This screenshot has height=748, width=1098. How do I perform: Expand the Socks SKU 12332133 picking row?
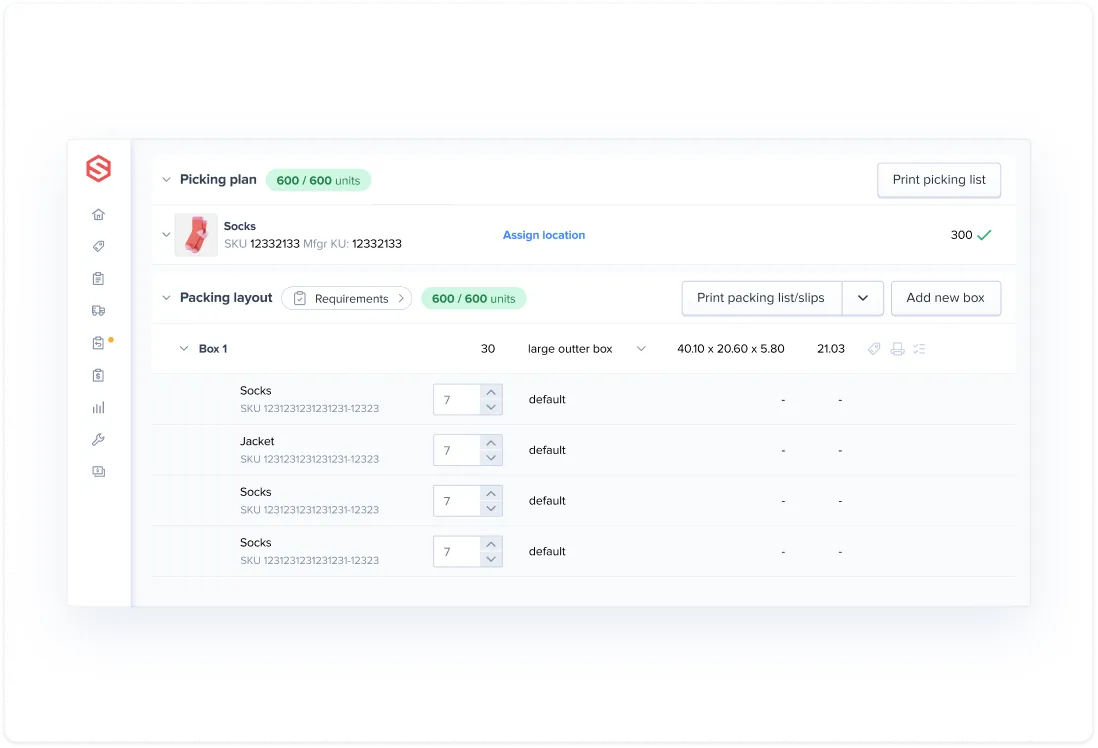(x=166, y=235)
